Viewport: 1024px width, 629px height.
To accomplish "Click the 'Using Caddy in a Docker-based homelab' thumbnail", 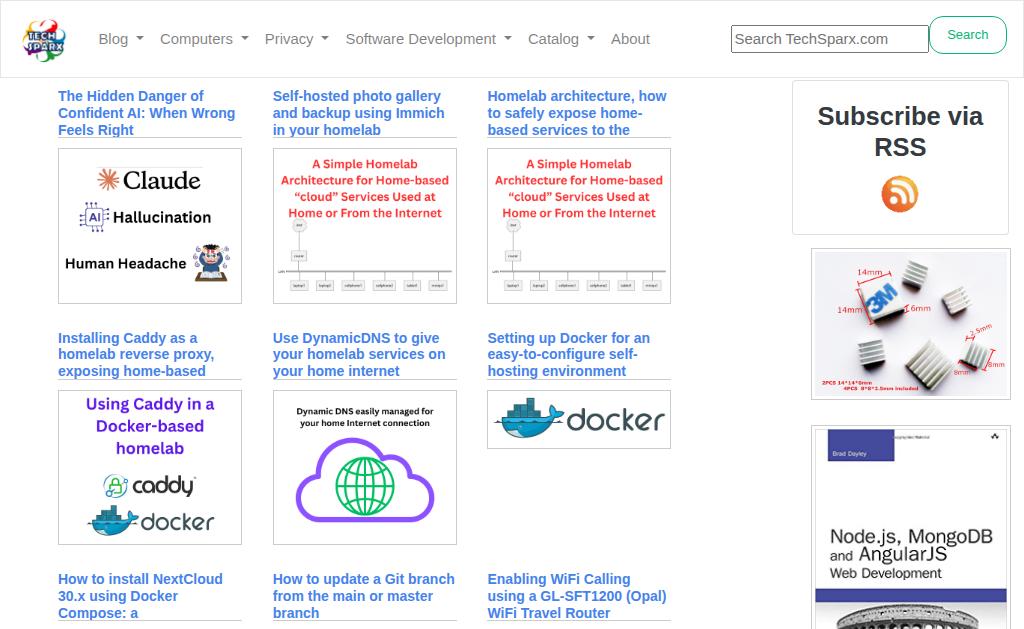I will point(150,468).
